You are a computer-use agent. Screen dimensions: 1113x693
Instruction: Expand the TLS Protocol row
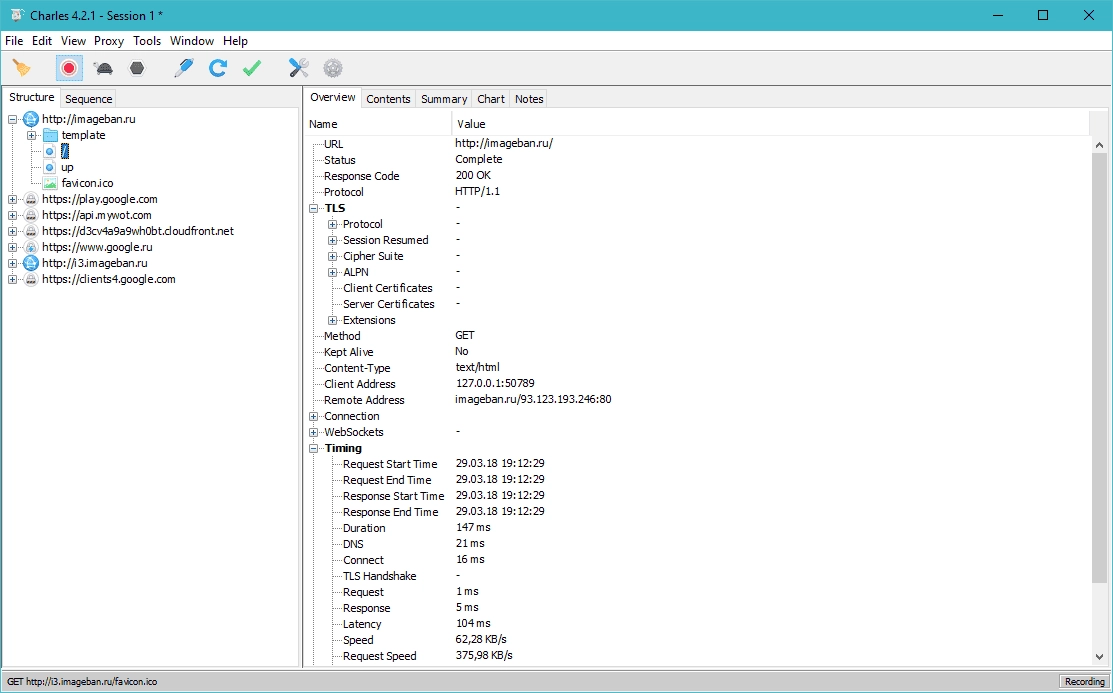(332, 224)
